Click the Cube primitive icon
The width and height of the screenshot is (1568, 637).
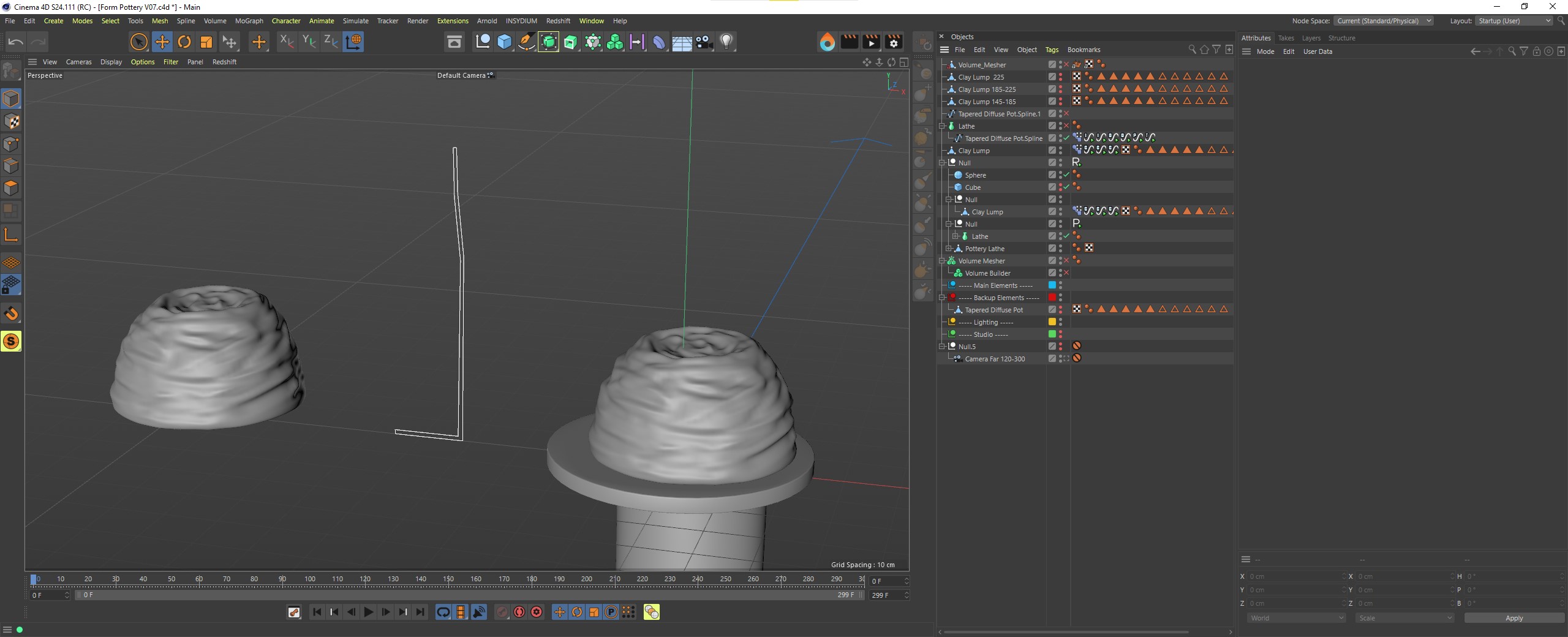pos(504,42)
